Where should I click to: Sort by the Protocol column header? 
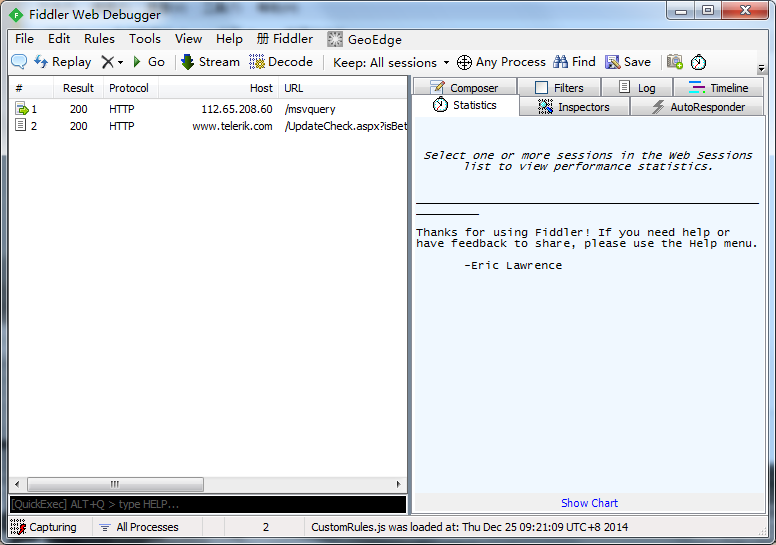(131, 88)
